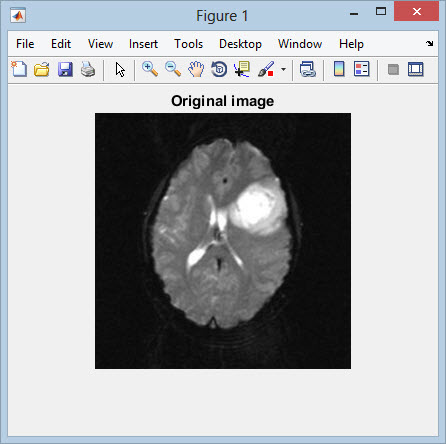
Task: Select the Zoom In magnifier tool
Action: tap(150, 69)
